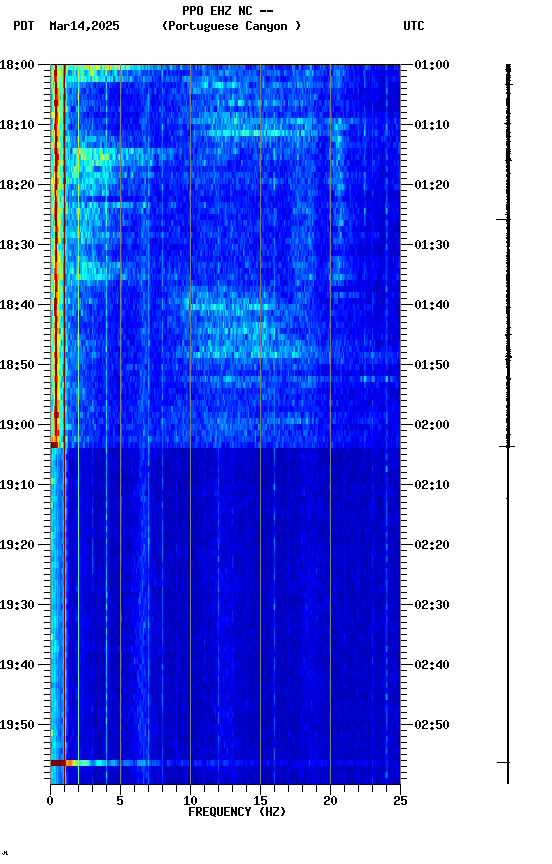Image resolution: width=552 pixels, height=864 pixels.
Task: Click the 02:50 UTC time label
Action: (x=432, y=726)
